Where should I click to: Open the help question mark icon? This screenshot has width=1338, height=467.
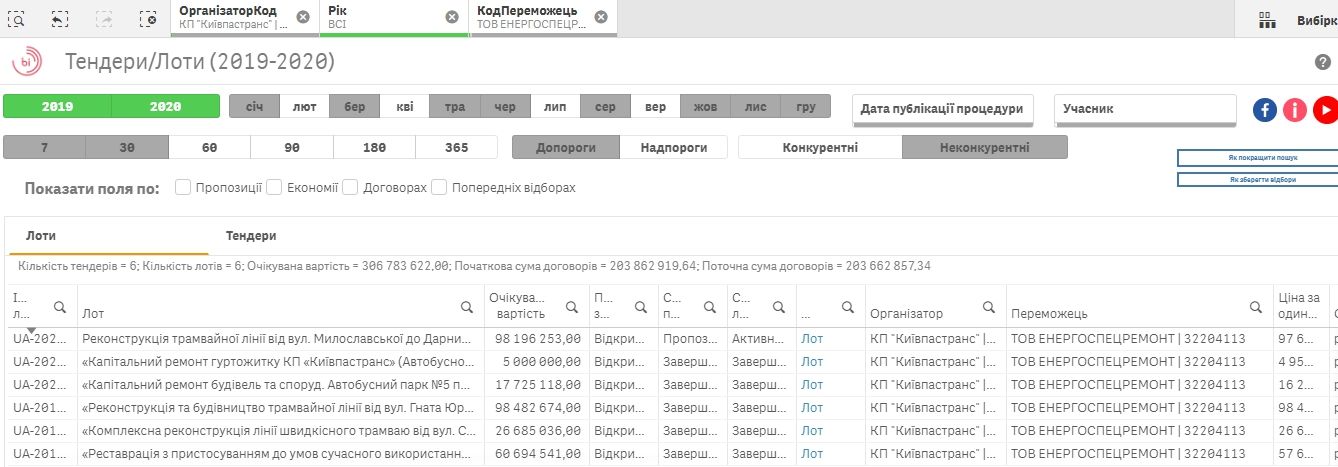1322,62
